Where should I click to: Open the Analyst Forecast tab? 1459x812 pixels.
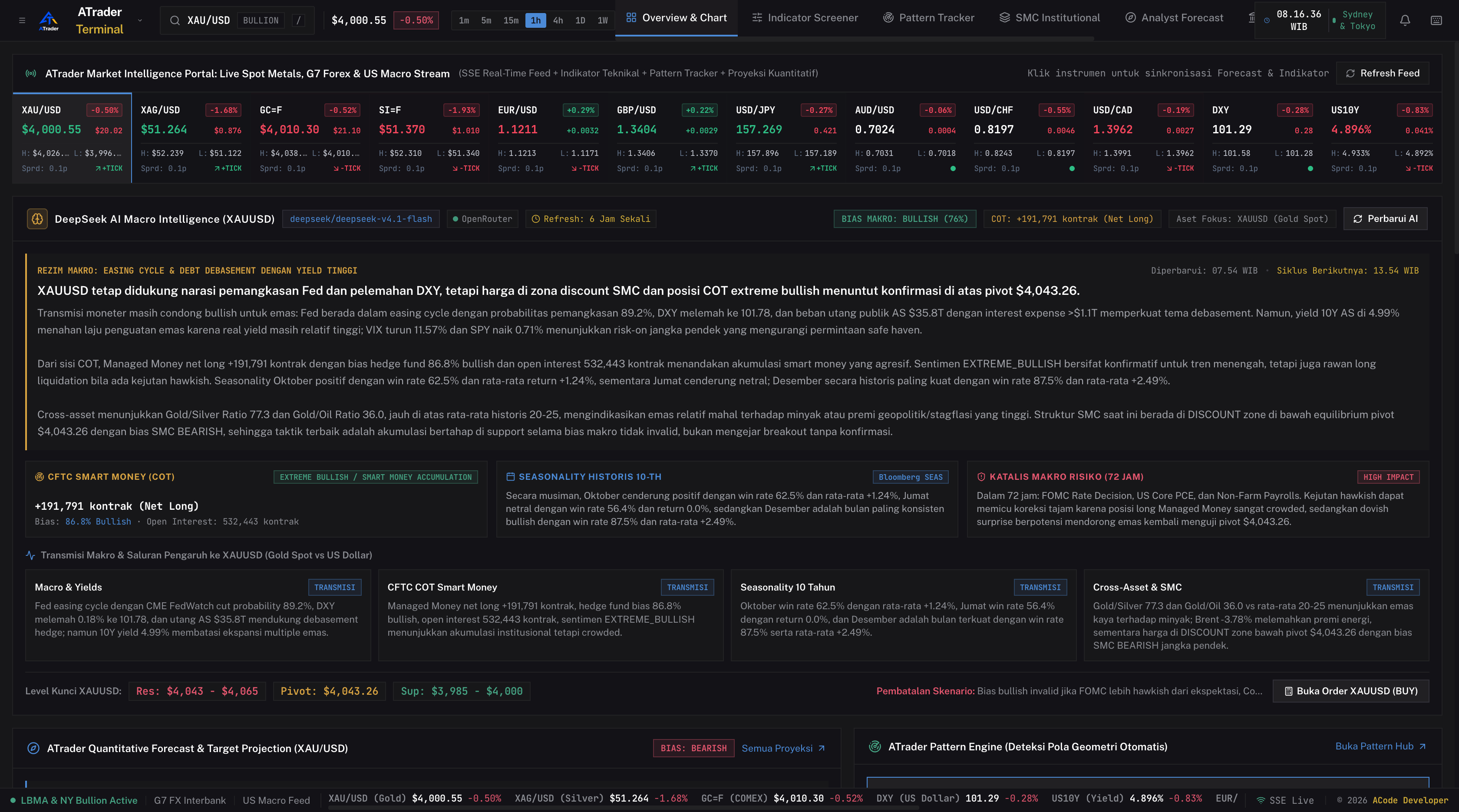click(x=1174, y=17)
